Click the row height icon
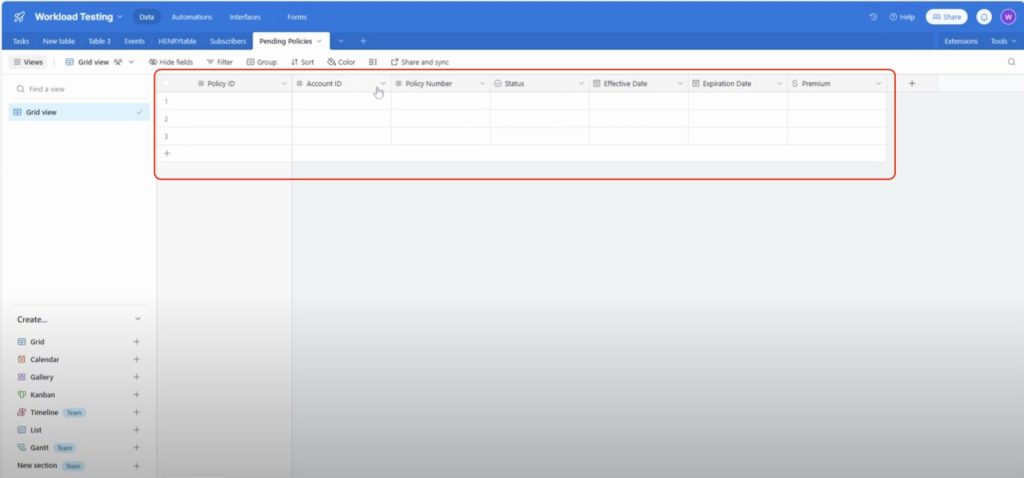 point(372,62)
